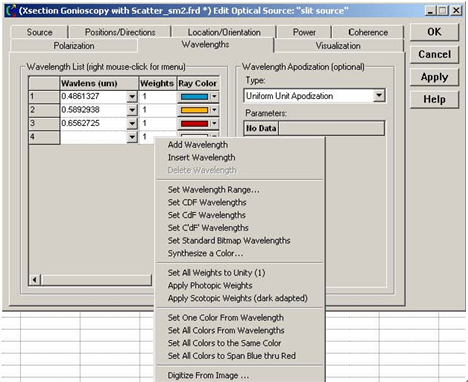Open the Location/Orientation tab
The height and width of the screenshot is (382, 468).
(x=224, y=32)
